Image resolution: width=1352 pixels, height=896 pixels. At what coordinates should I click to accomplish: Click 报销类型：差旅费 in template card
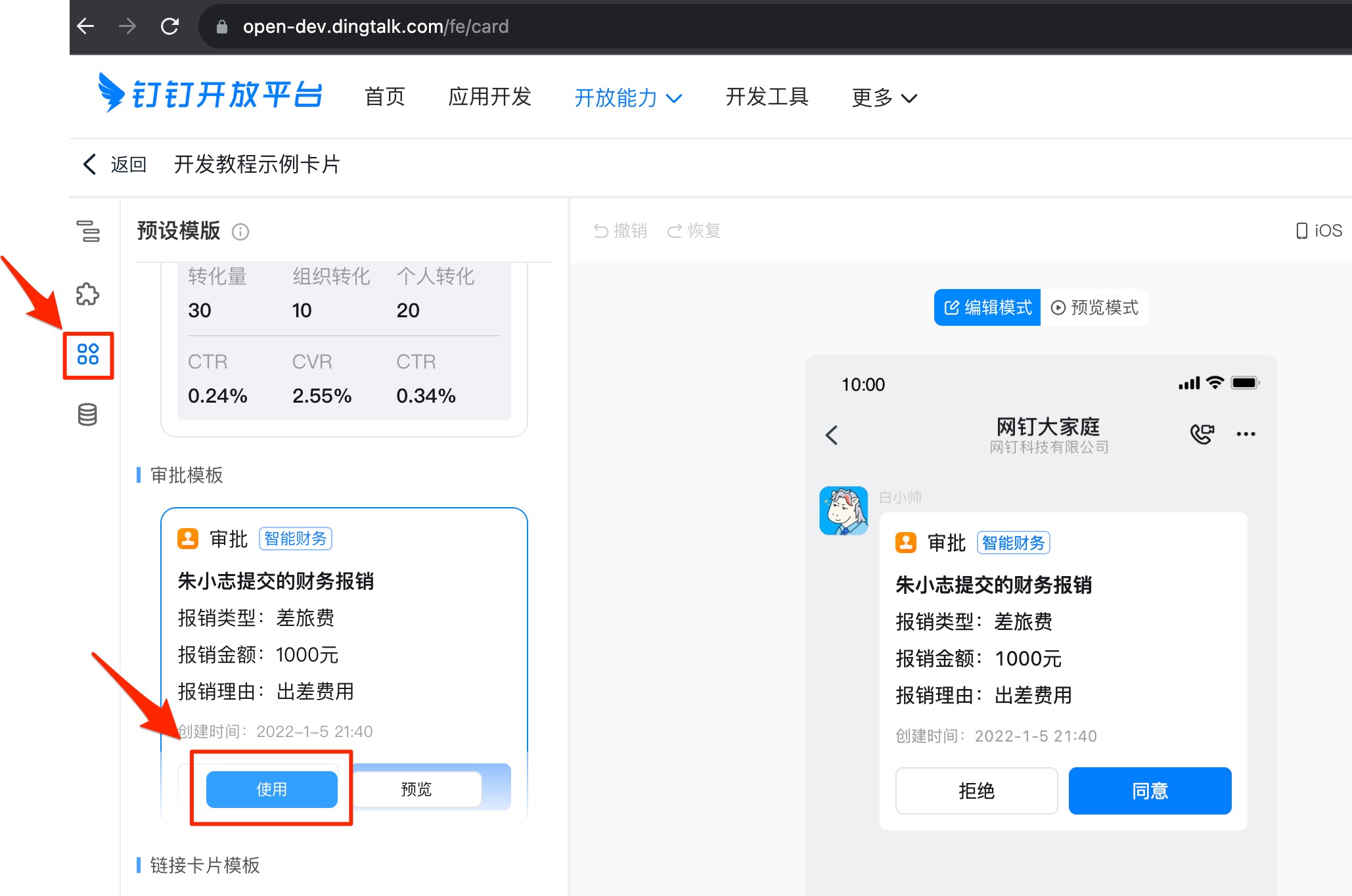256,617
